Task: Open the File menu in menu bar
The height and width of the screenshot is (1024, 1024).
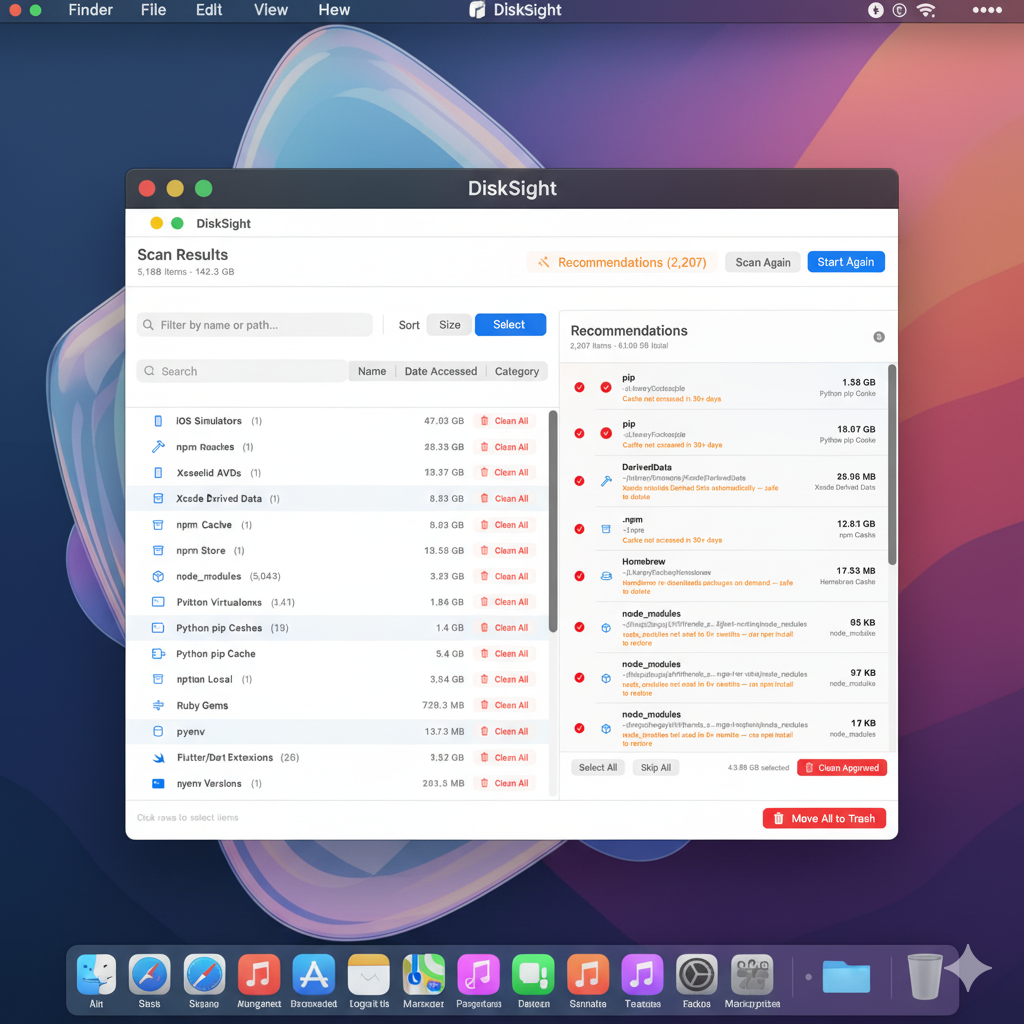Action: [153, 10]
